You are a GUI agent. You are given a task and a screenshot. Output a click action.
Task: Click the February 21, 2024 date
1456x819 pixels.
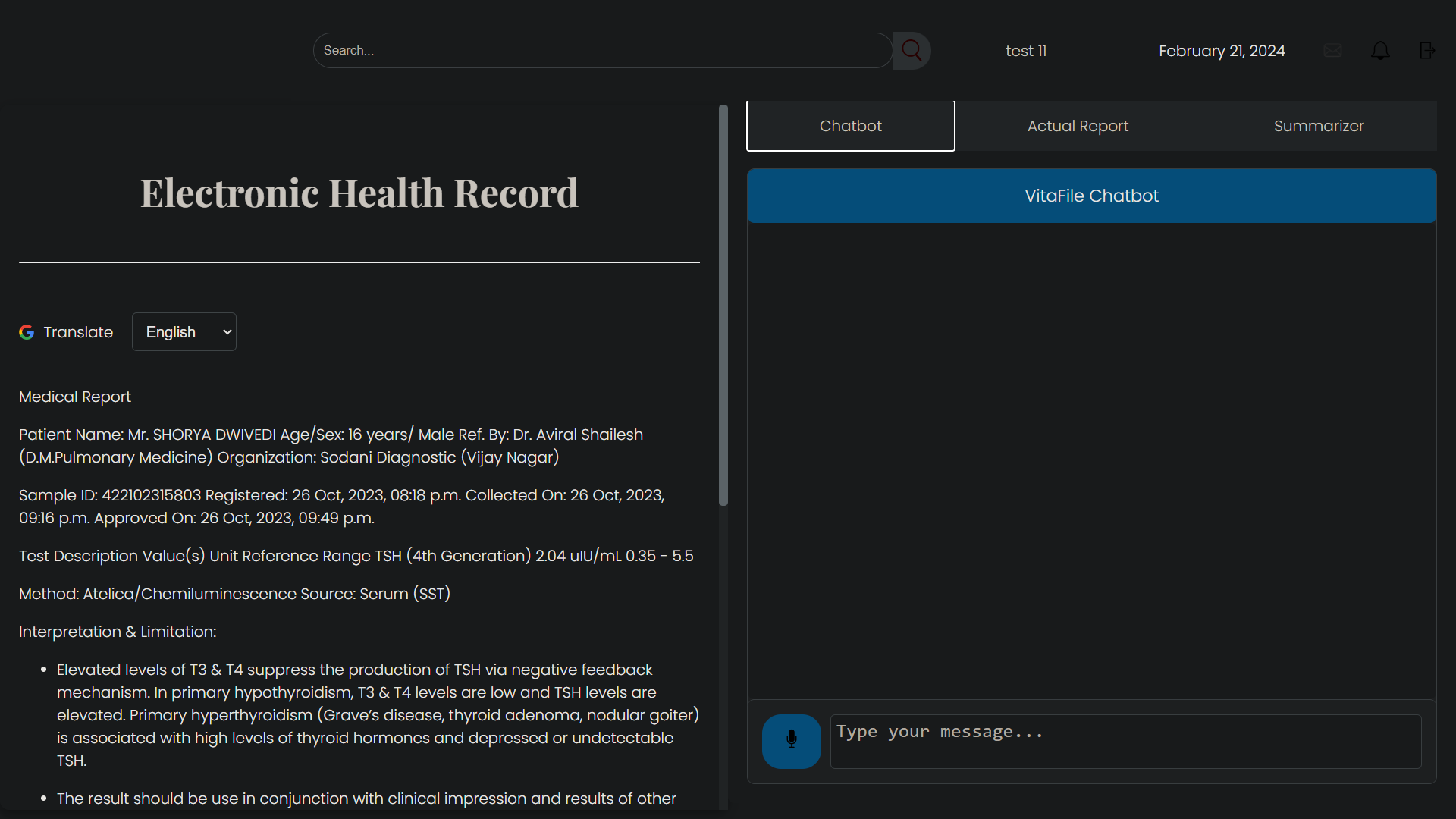coord(1221,51)
